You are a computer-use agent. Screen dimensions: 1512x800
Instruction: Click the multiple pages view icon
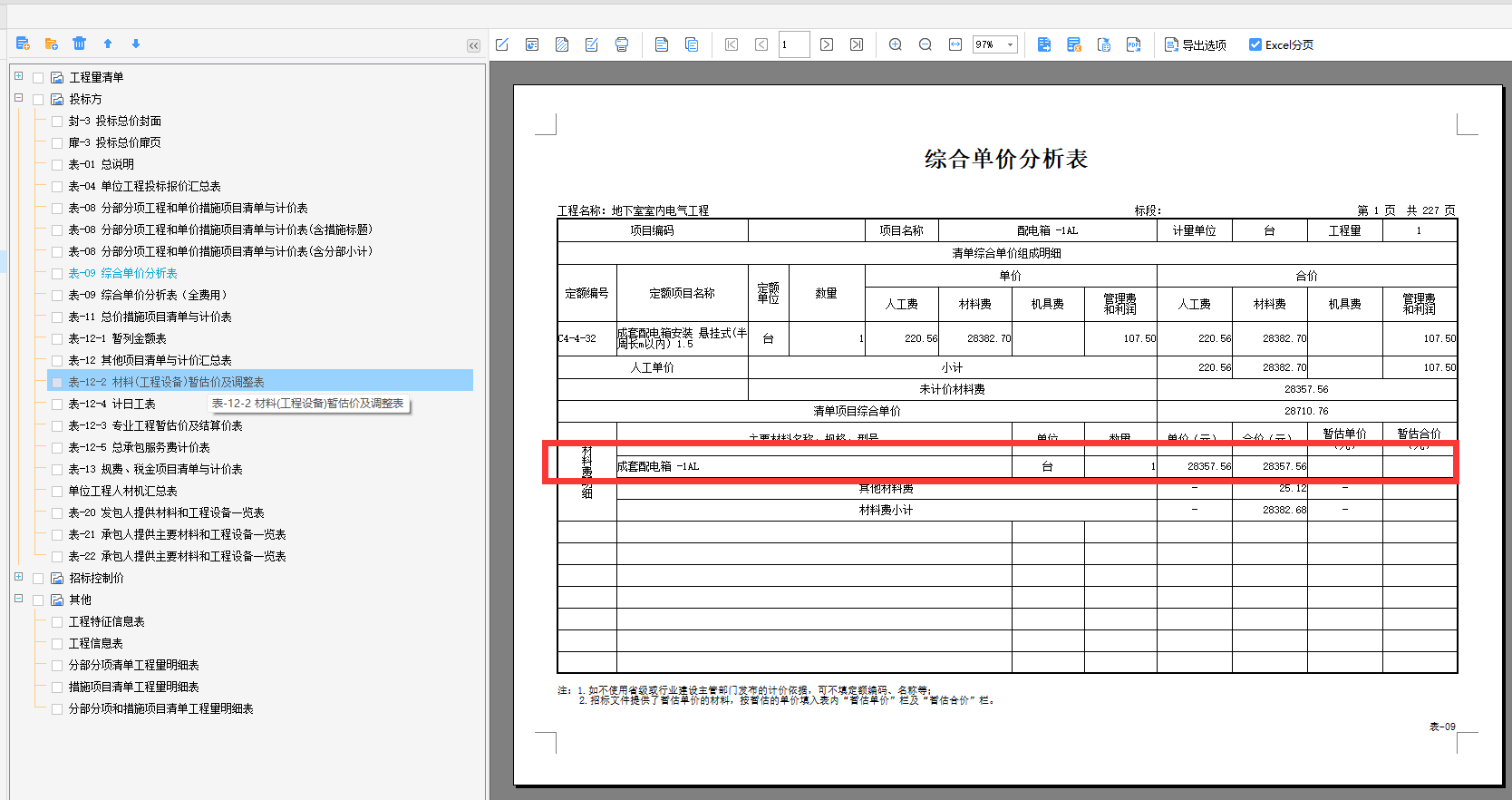pos(692,44)
